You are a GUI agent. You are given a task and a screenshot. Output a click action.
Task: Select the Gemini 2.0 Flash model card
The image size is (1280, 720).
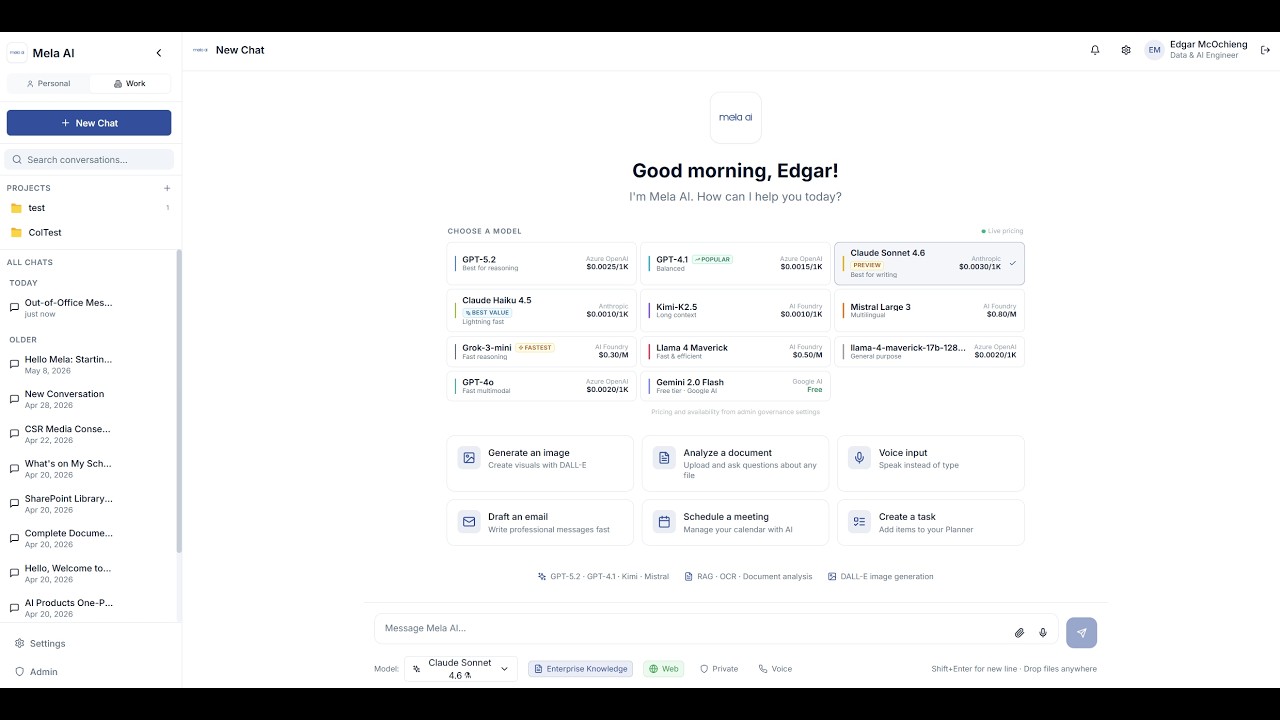pos(736,386)
